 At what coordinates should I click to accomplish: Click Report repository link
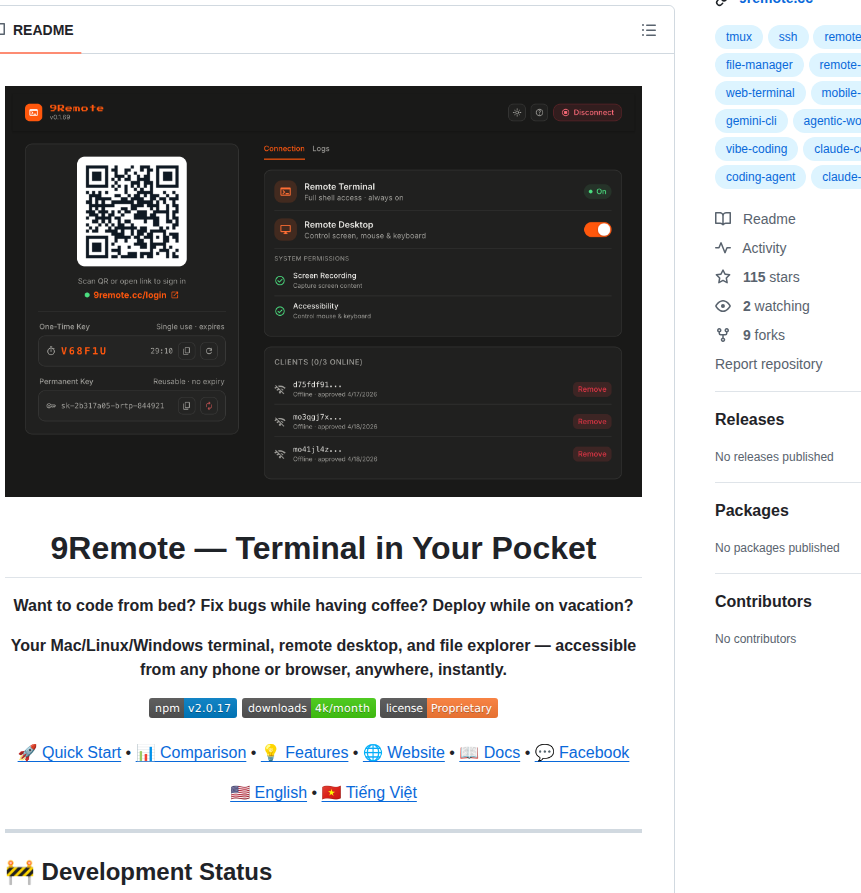768,364
